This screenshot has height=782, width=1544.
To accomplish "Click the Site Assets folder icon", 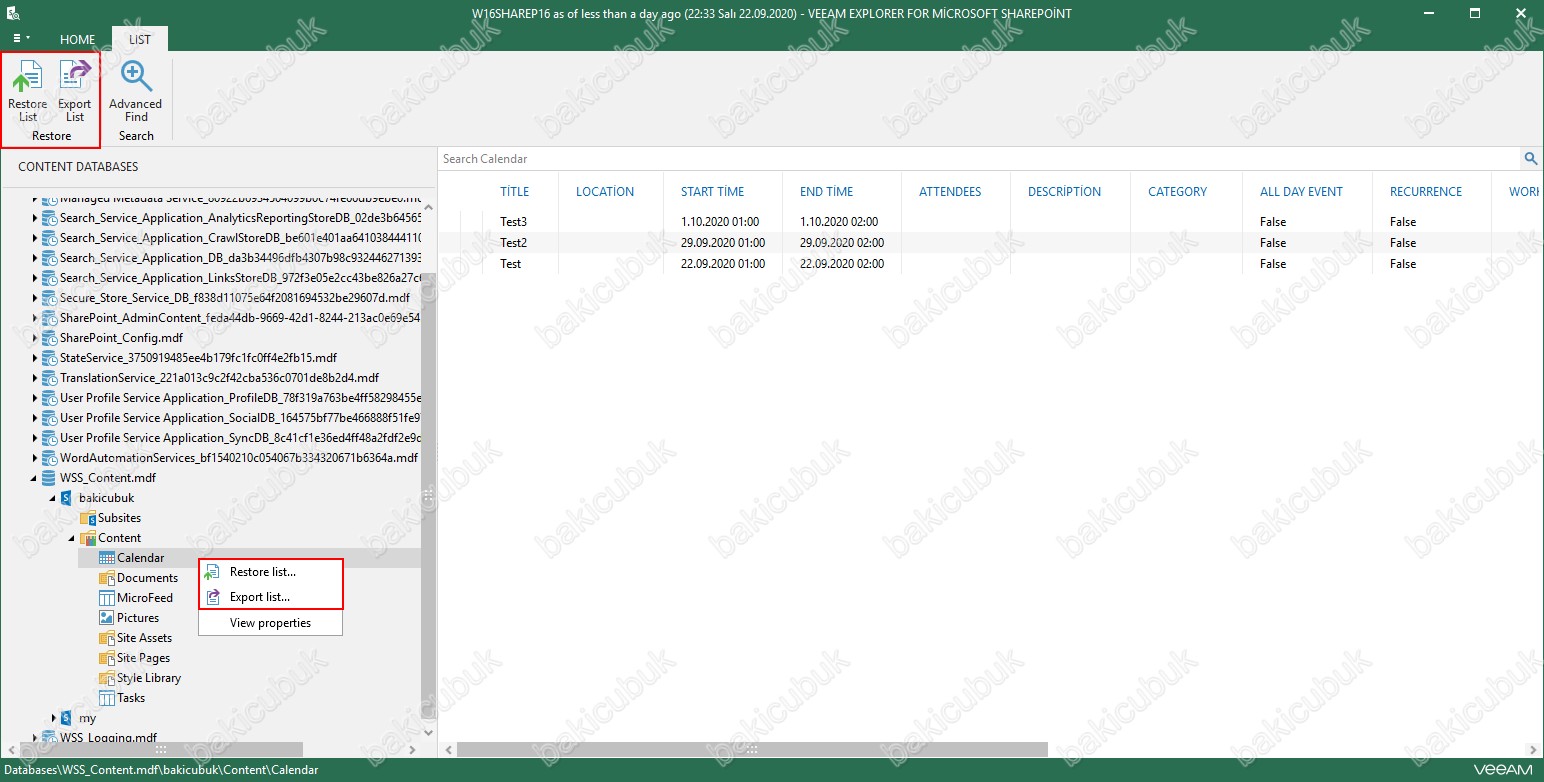I will point(107,638).
